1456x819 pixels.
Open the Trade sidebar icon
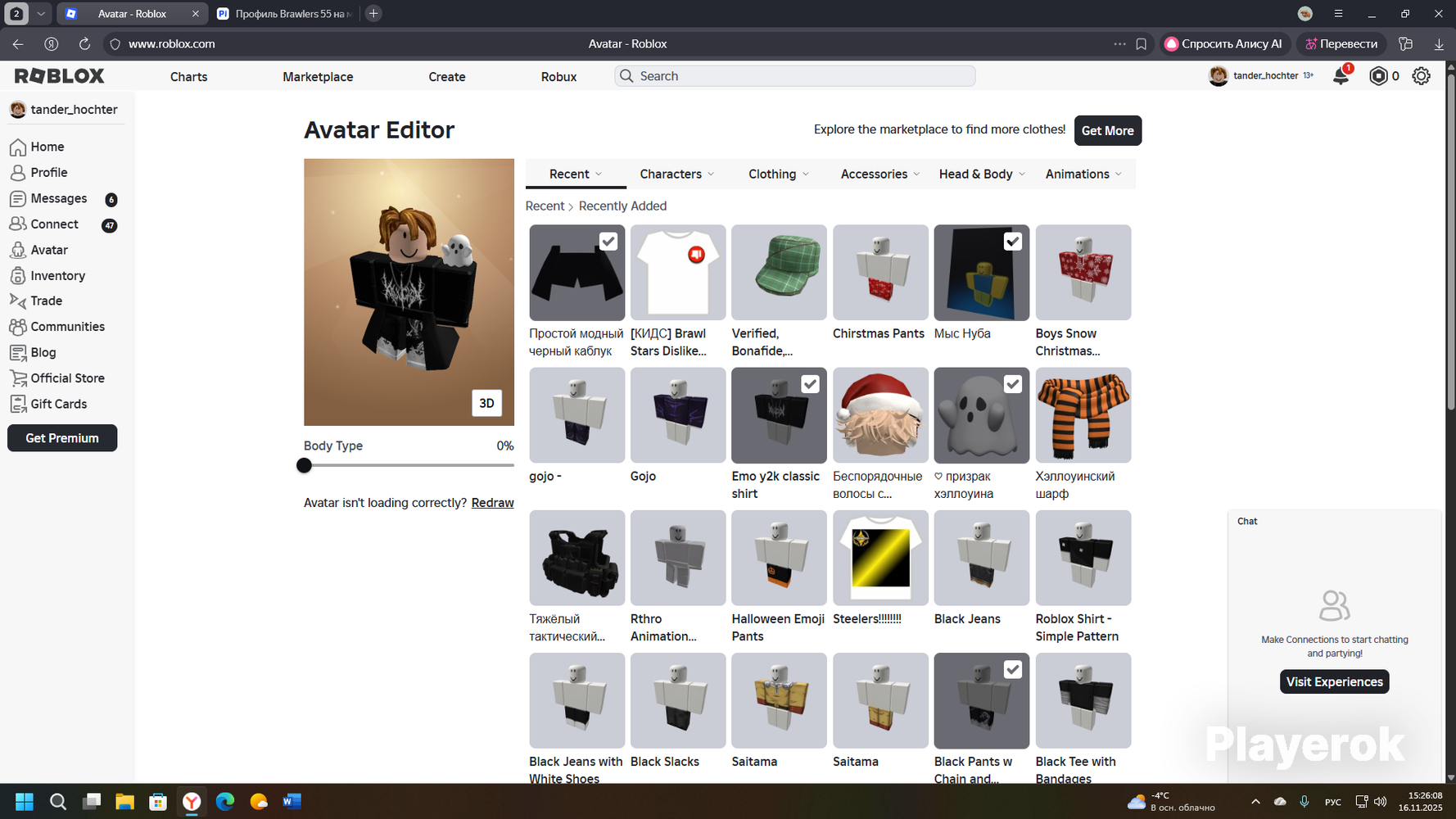pos(18,301)
